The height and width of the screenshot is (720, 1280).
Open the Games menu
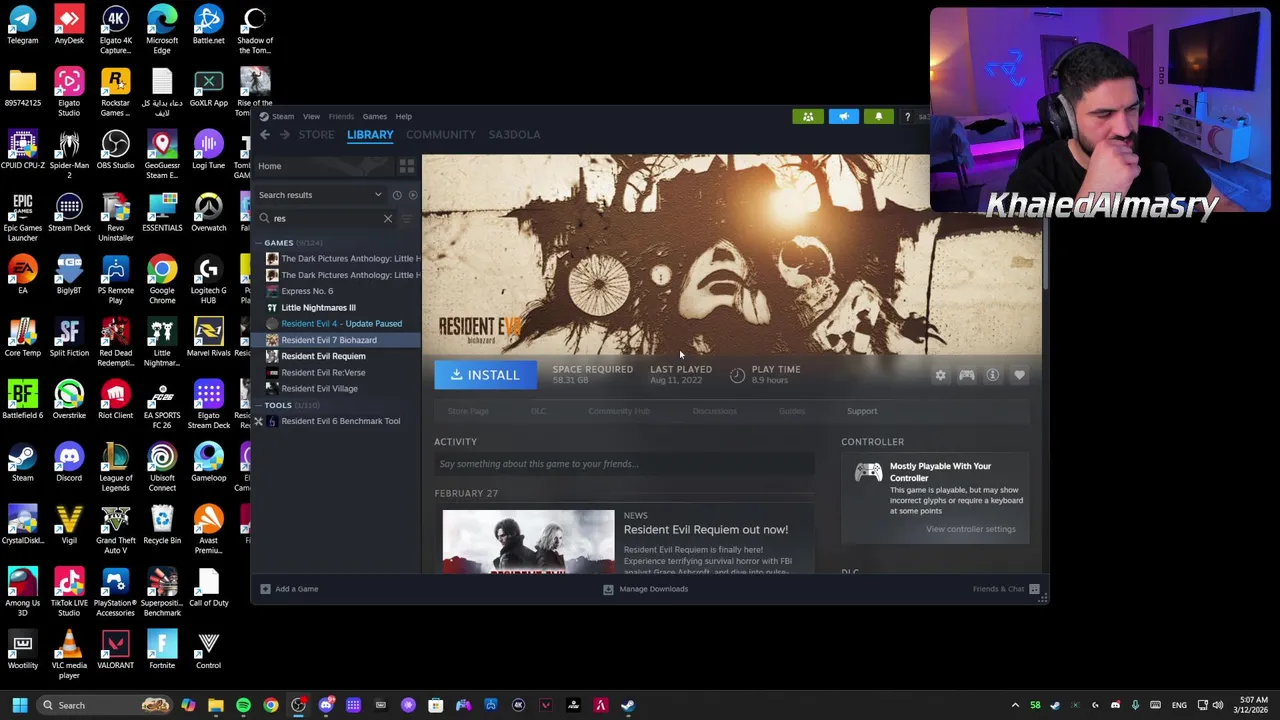coord(374,116)
